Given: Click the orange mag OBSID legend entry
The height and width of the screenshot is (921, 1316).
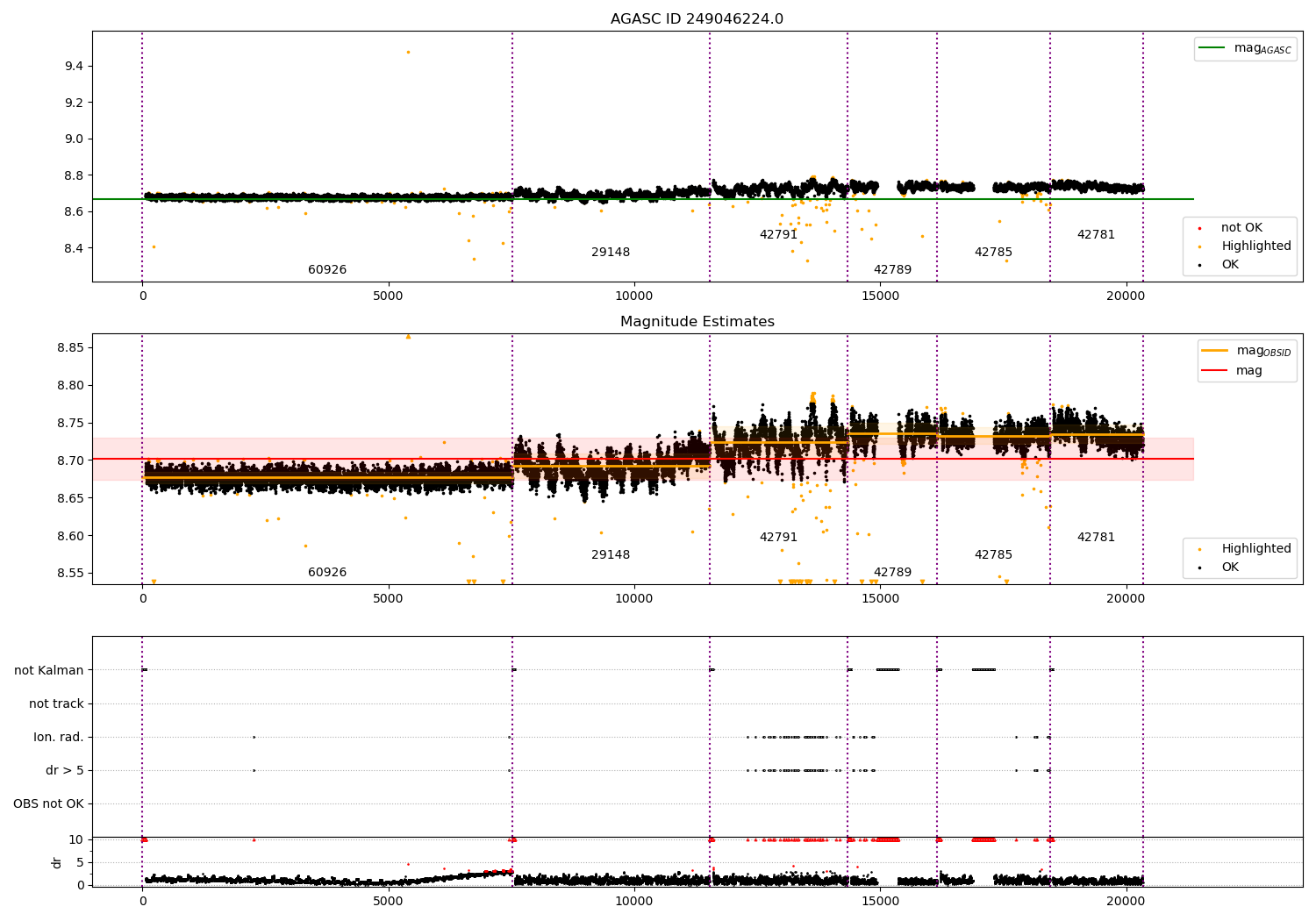Looking at the screenshot, I should [x=1247, y=351].
